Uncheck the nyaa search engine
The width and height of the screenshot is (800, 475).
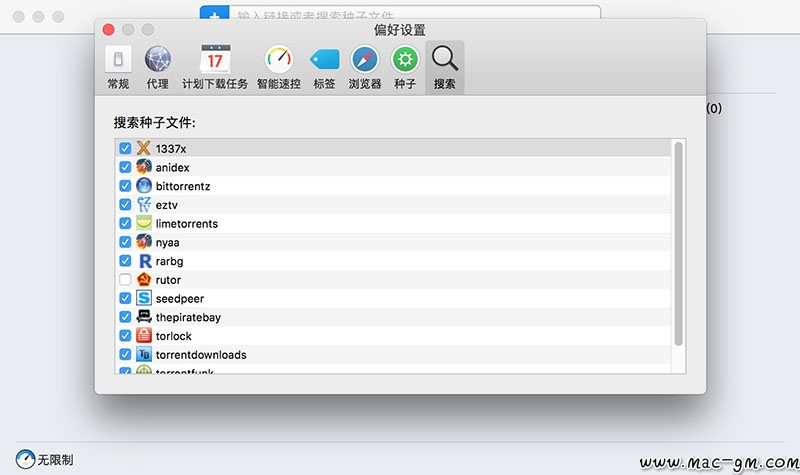point(125,242)
